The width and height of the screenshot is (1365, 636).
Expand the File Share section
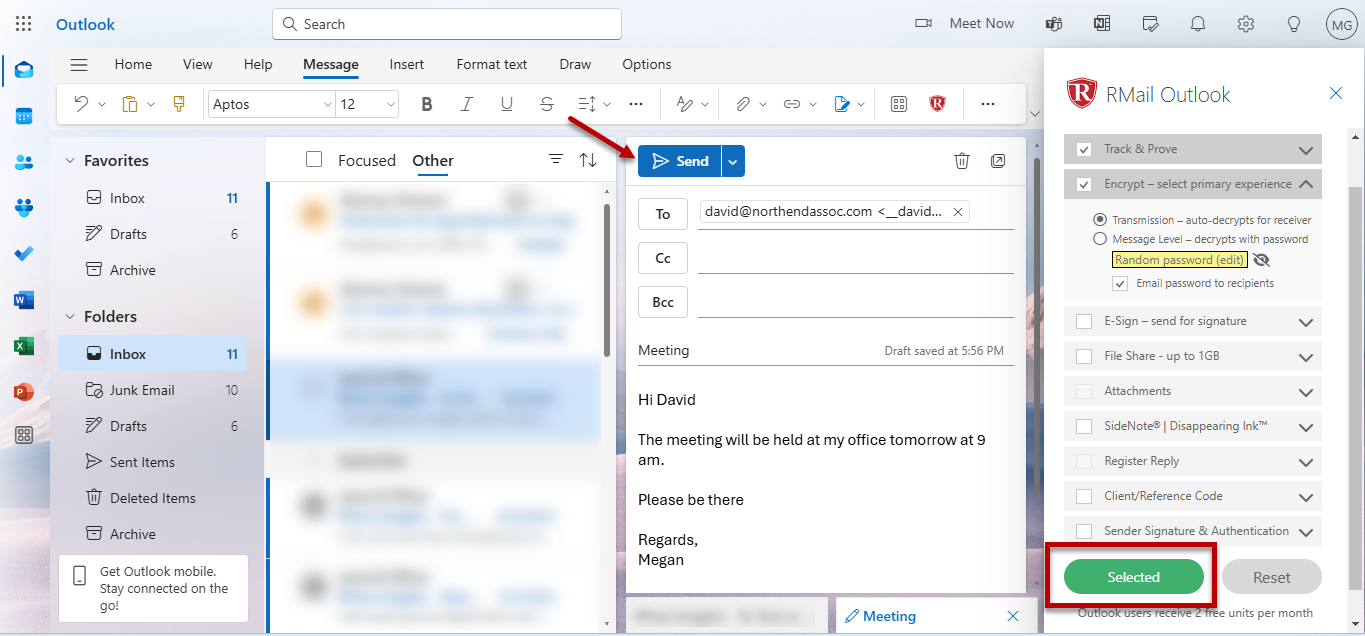click(x=1305, y=357)
